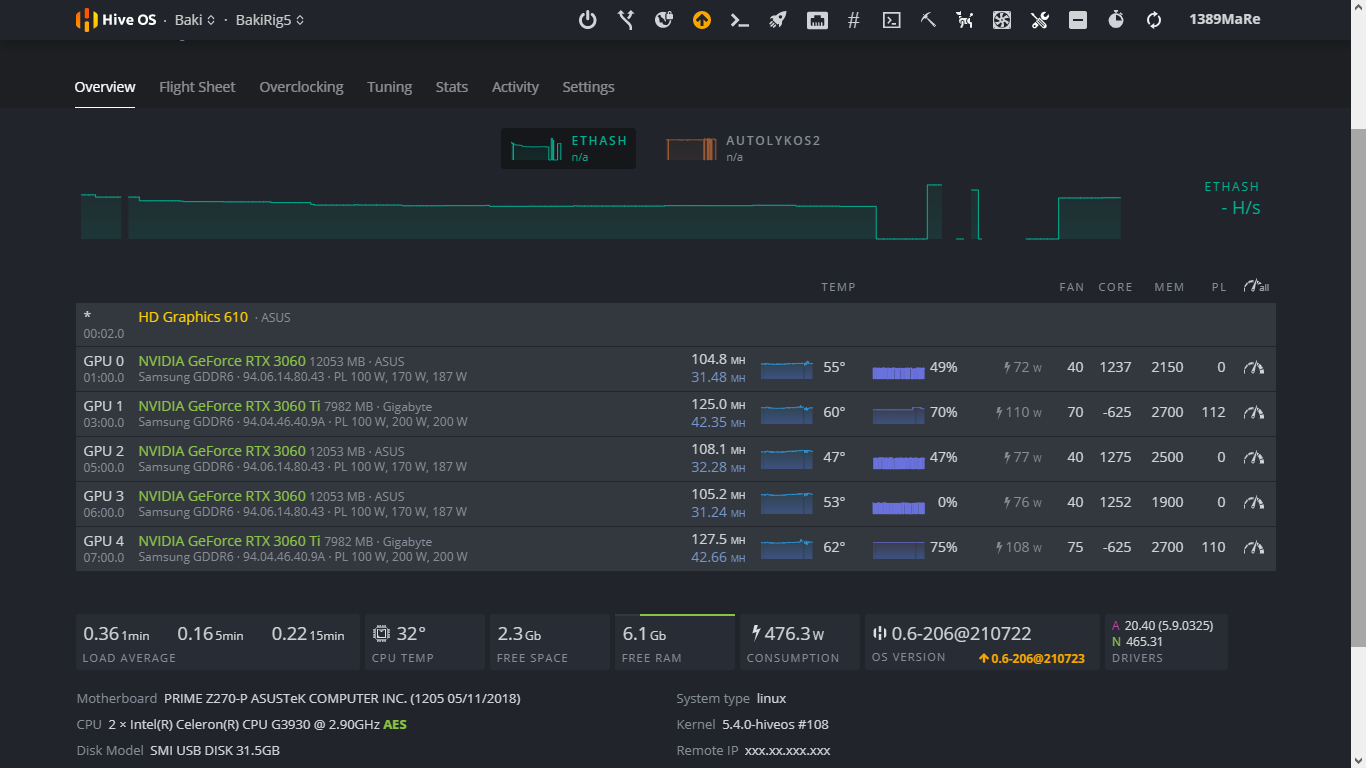Click the rocket flight sheet icon
The width and height of the screenshot is (1366, 768).
pos(778,20)
